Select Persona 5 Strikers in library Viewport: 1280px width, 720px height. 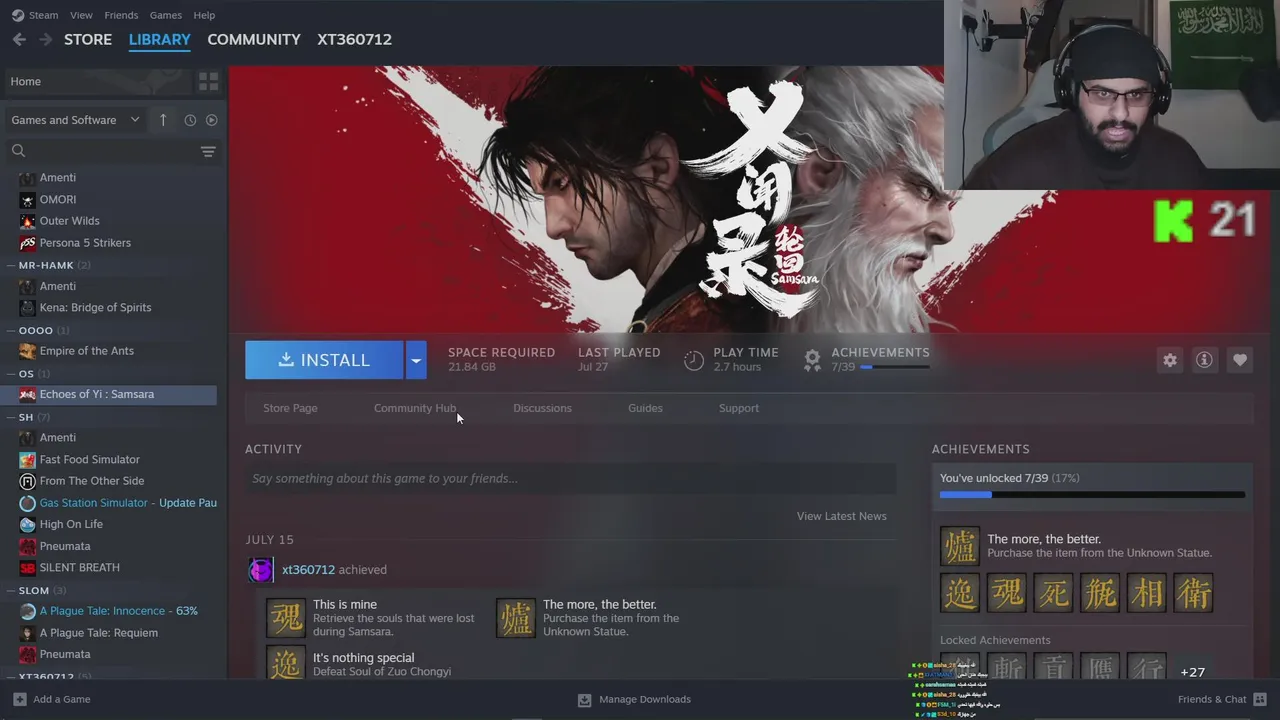85,243
